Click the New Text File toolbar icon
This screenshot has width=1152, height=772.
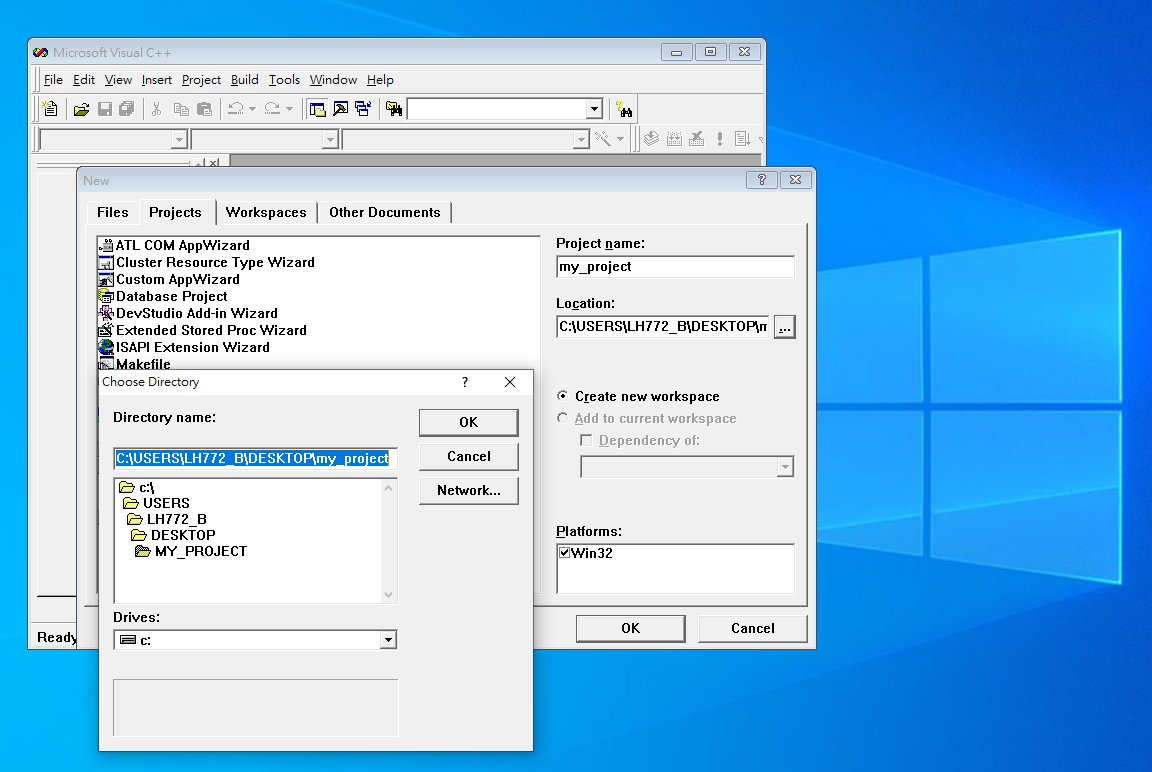point(50,109)
